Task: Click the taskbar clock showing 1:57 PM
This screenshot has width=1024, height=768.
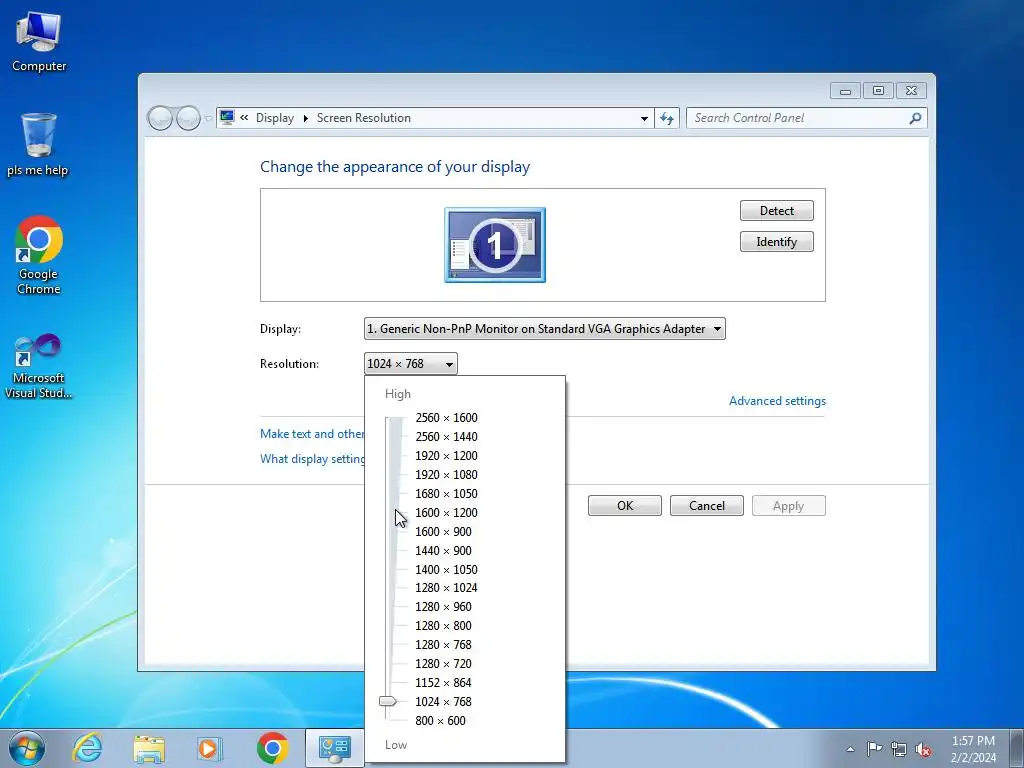Action: [x=973, y=749]
